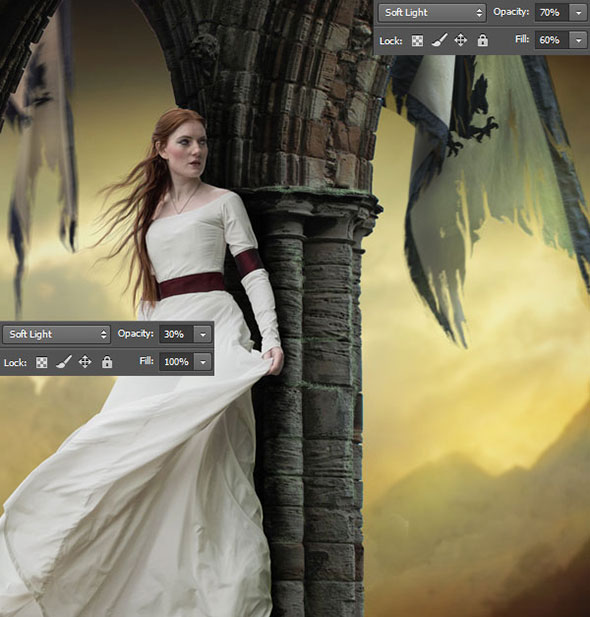Expand the opacity slider arrow next to 70%
Viewport: 590px width, 617px height.
pyautogui.click(x=579, y=13)
